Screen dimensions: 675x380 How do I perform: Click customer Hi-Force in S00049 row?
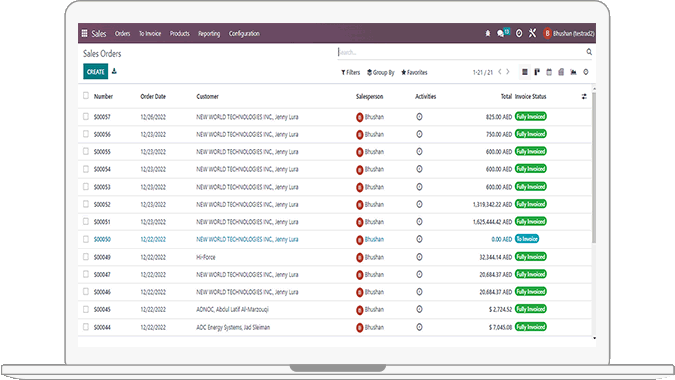[x=206, y=257]
